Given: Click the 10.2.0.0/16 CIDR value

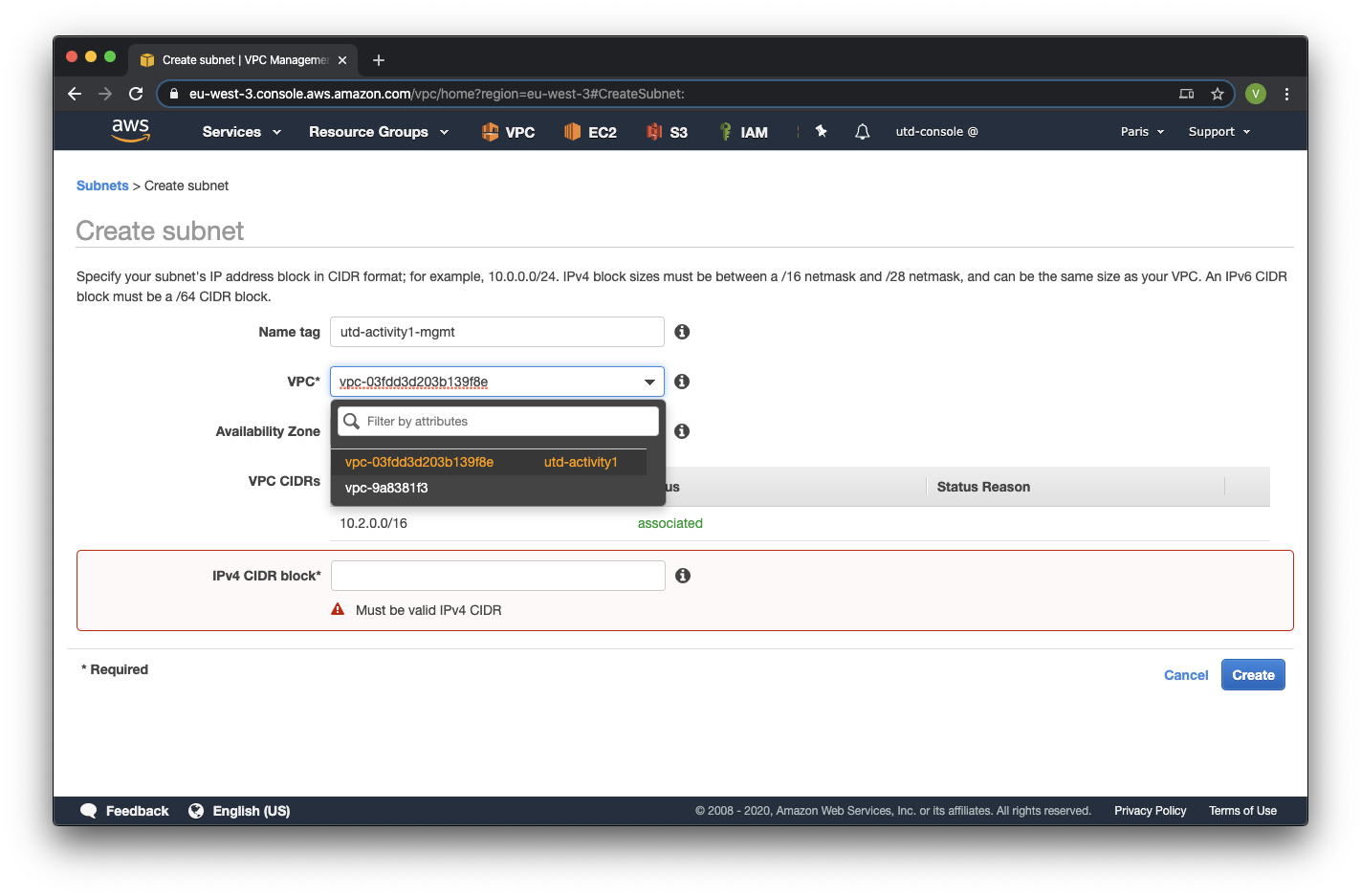Looking at the screenshot, I should pyautogui.click(x=374, y=523).
